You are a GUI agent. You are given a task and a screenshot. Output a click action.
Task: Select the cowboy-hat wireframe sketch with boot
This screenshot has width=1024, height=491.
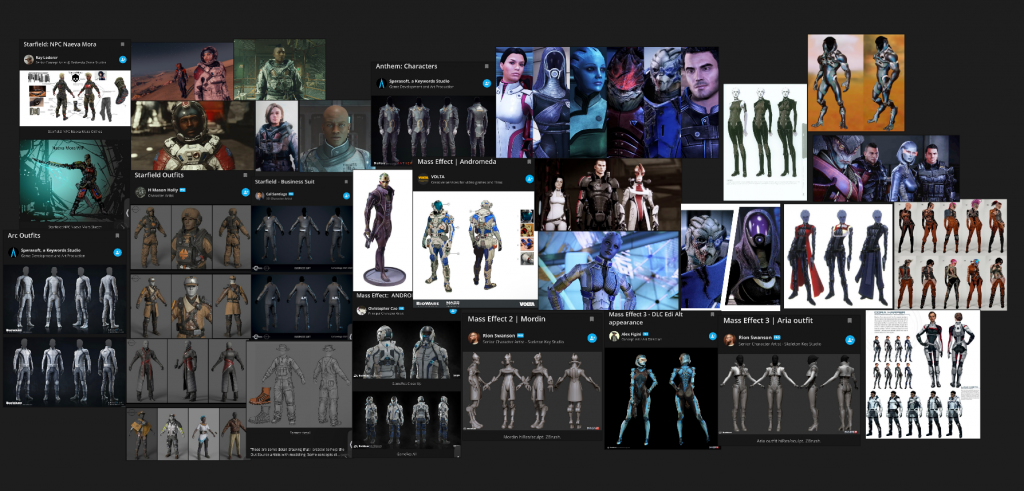(x=298, y=384)
